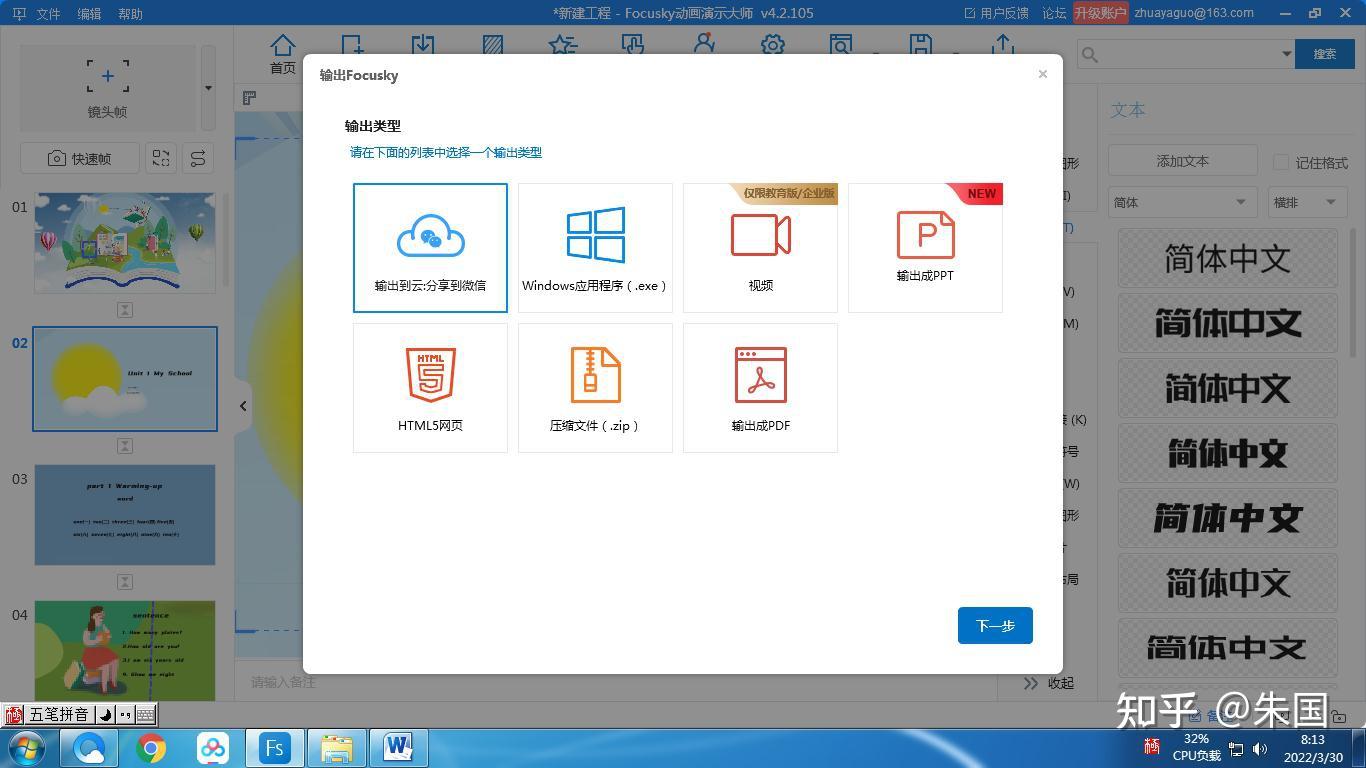1366x768 pixels.
Task: Open the 帮助 menu
Action: point(130,14)
